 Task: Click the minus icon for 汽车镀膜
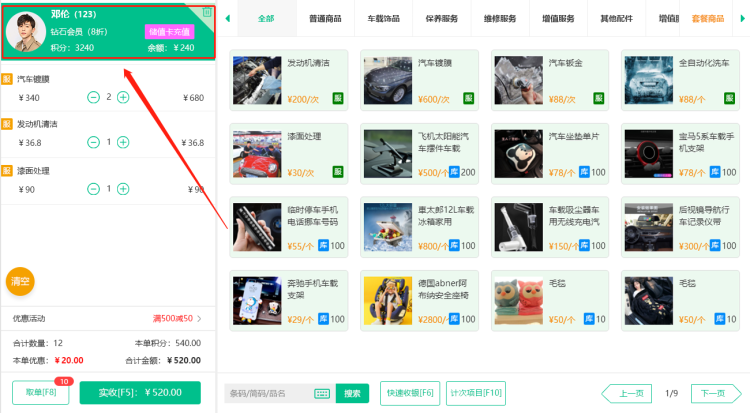pyautogui.click(x=93, y=97)
